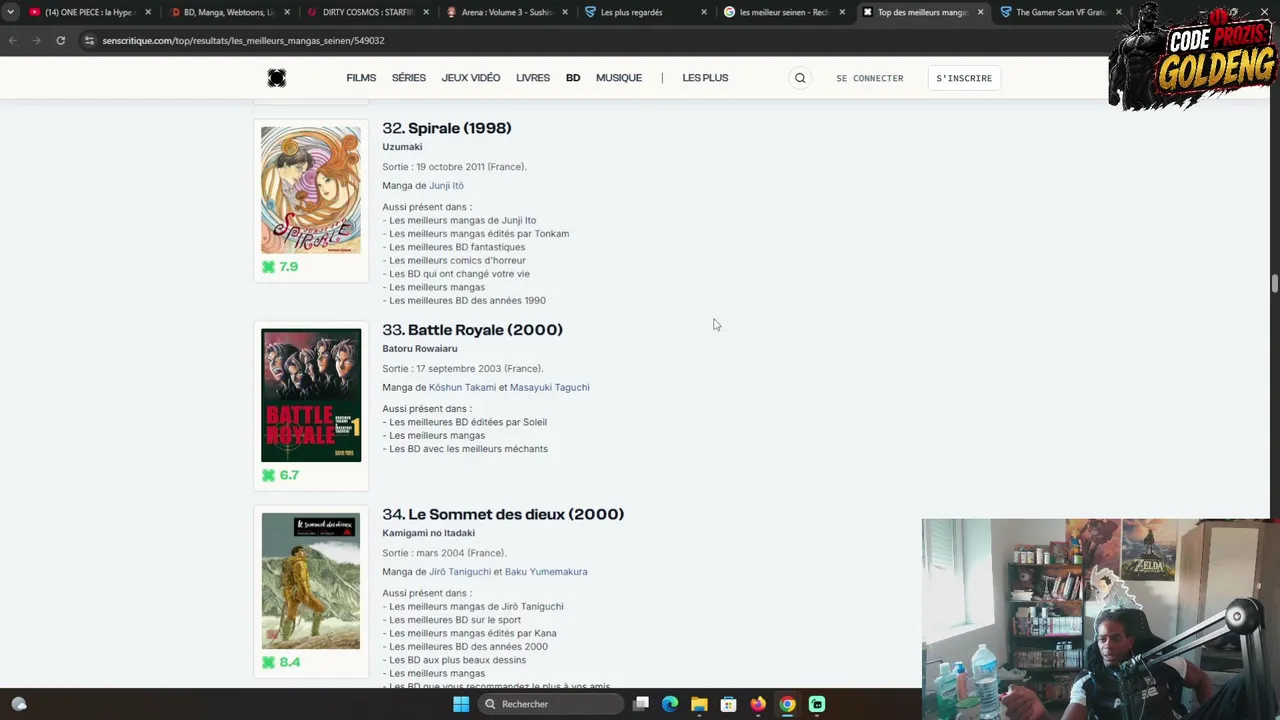
Task: Close the les meilleur seinen search tab
Action: click(842, 12)
